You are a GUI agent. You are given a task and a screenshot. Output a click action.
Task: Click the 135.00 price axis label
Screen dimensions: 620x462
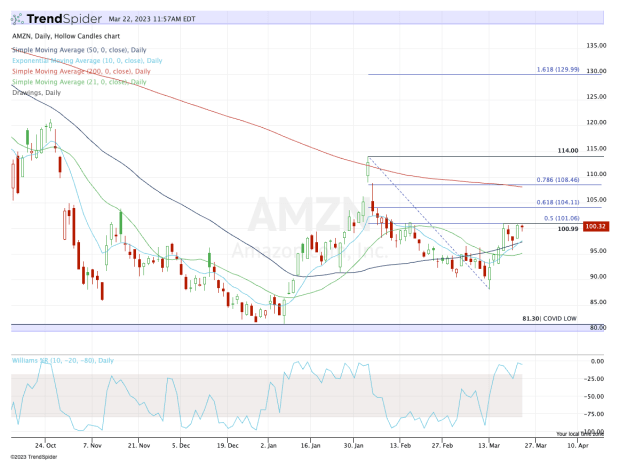pos(596,45)
